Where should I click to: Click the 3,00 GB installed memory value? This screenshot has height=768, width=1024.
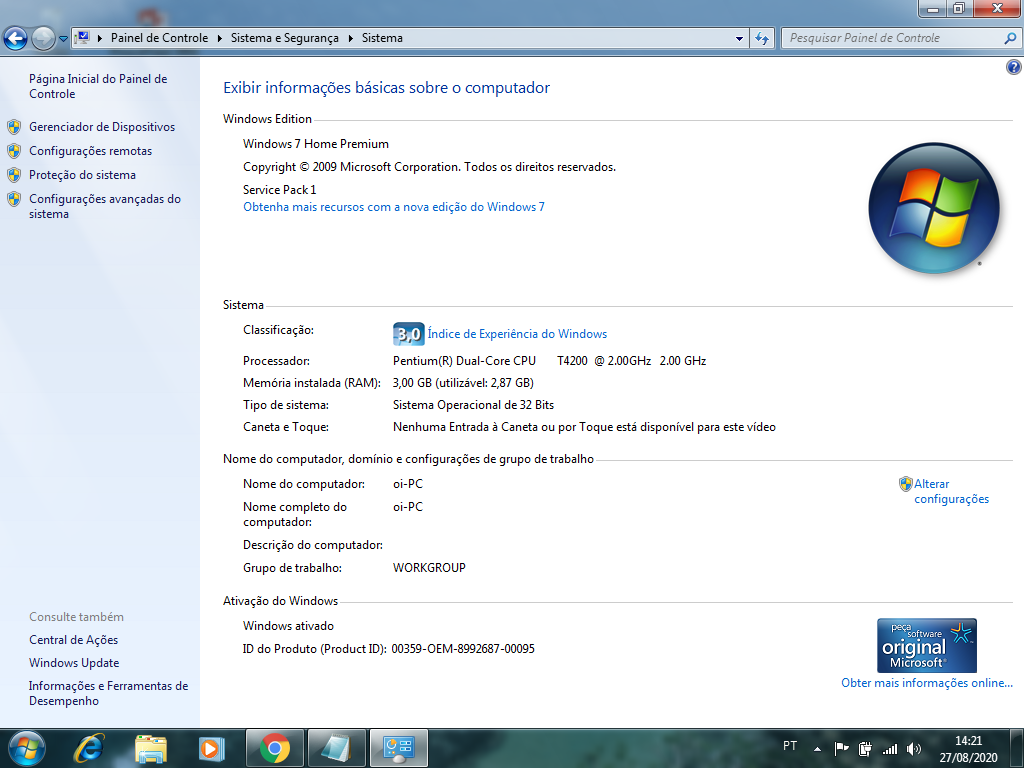click(x=463, y=383)
